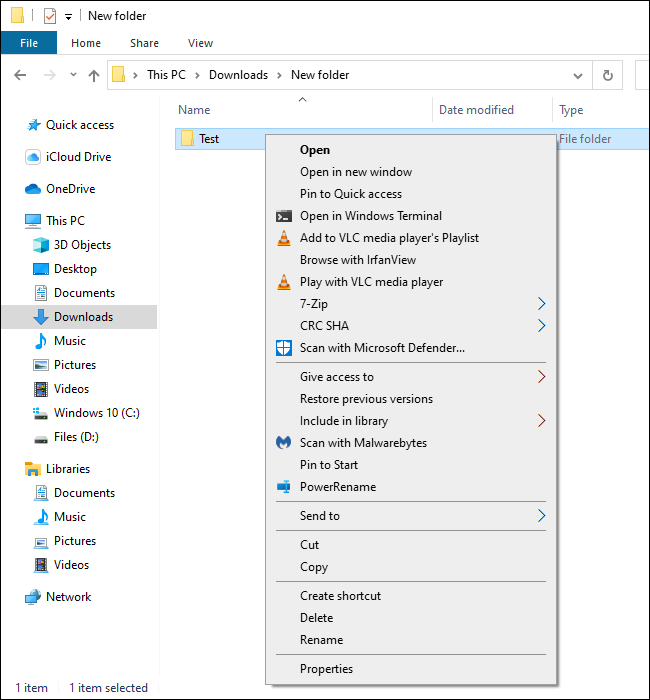Image resolution: width=650 pixels, height=700 pixels.
Task: Navigate to Downloads in the breadcrumb path
Action: [x=238, y=75]
